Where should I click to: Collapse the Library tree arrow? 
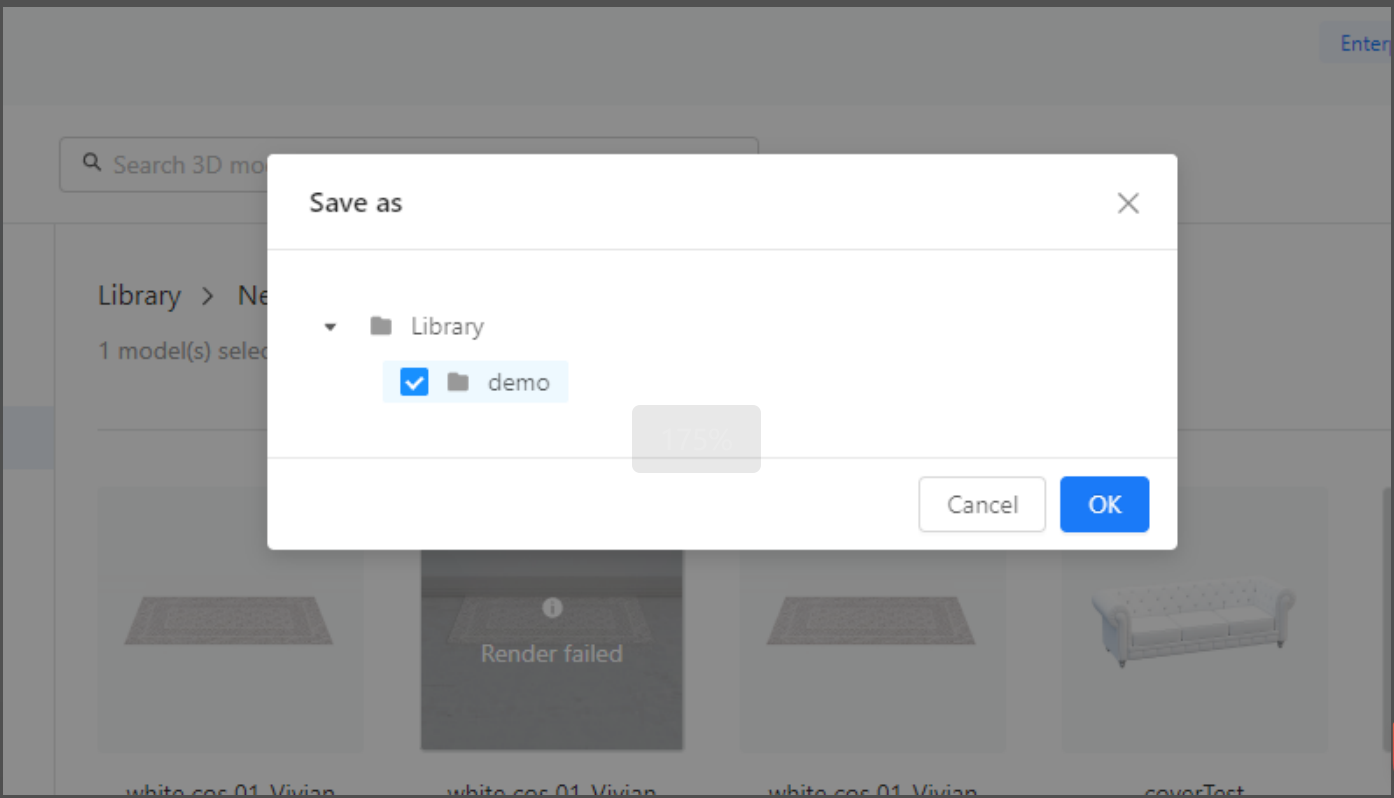click(x=331, y=327)
